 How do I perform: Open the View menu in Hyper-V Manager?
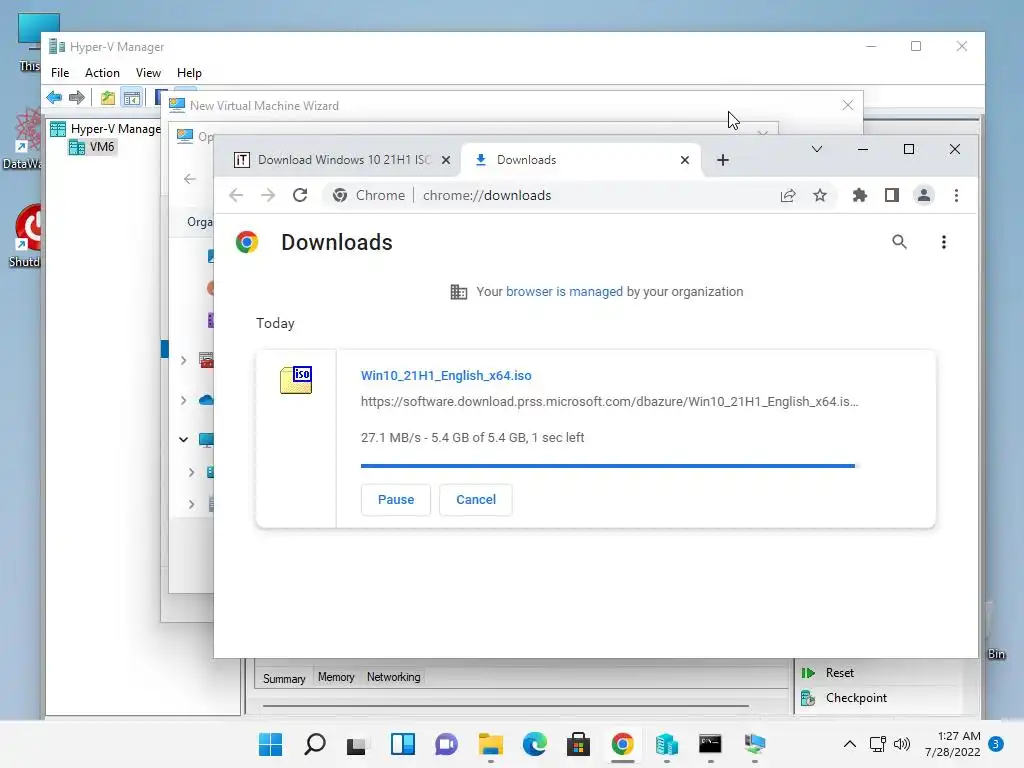[148, 72]
